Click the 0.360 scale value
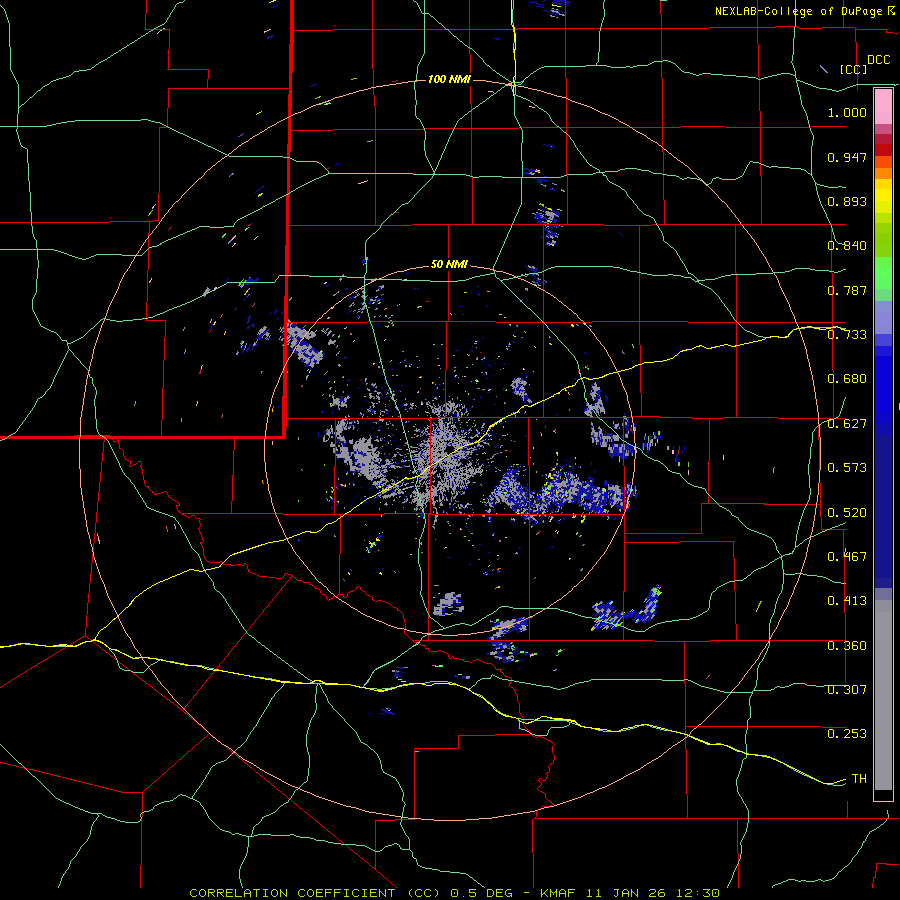 tap(847, 646)
